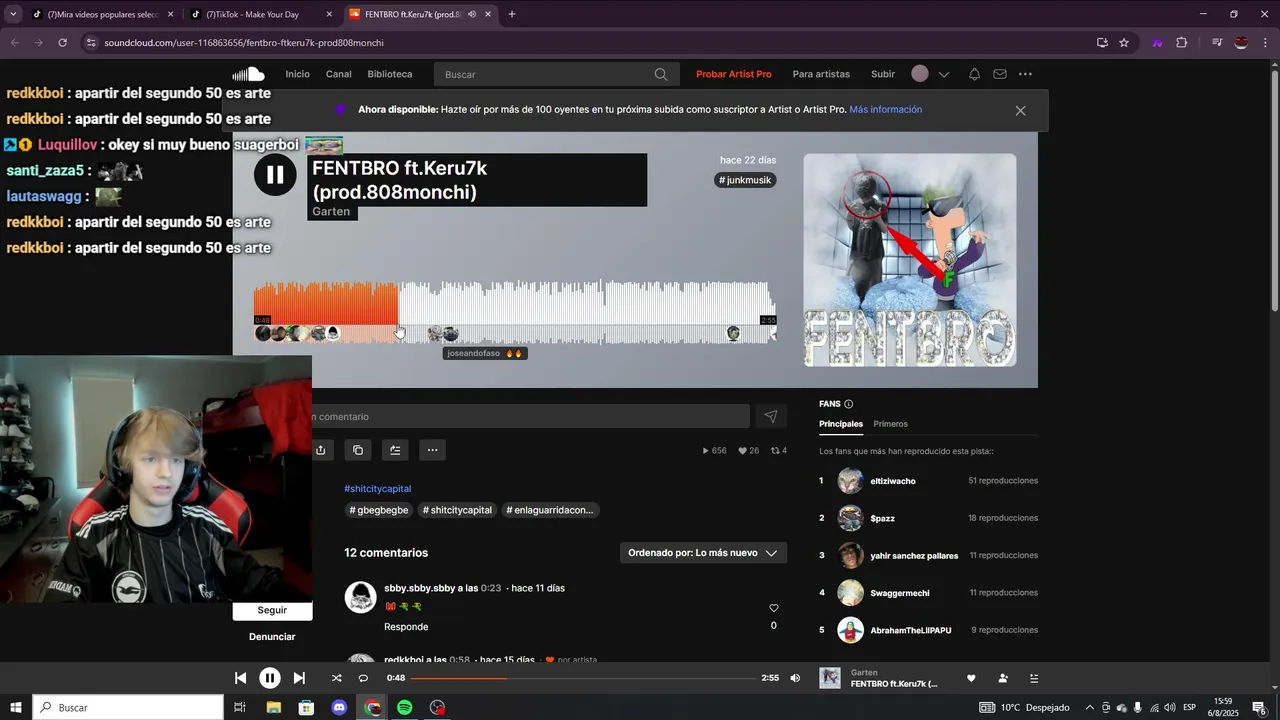Send the comment with the paper plane icon
Viewport: 1280px width, 720px height.
coord(770,416)
